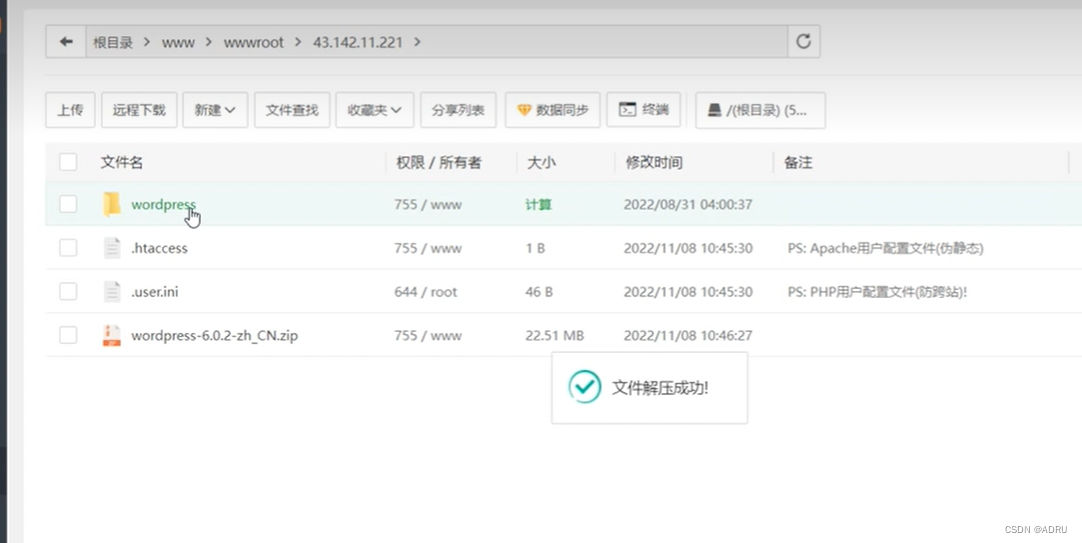This screenshot has width=1082, height=543.
Task: Sort by the 大小 column header
Action: point(541,162)
